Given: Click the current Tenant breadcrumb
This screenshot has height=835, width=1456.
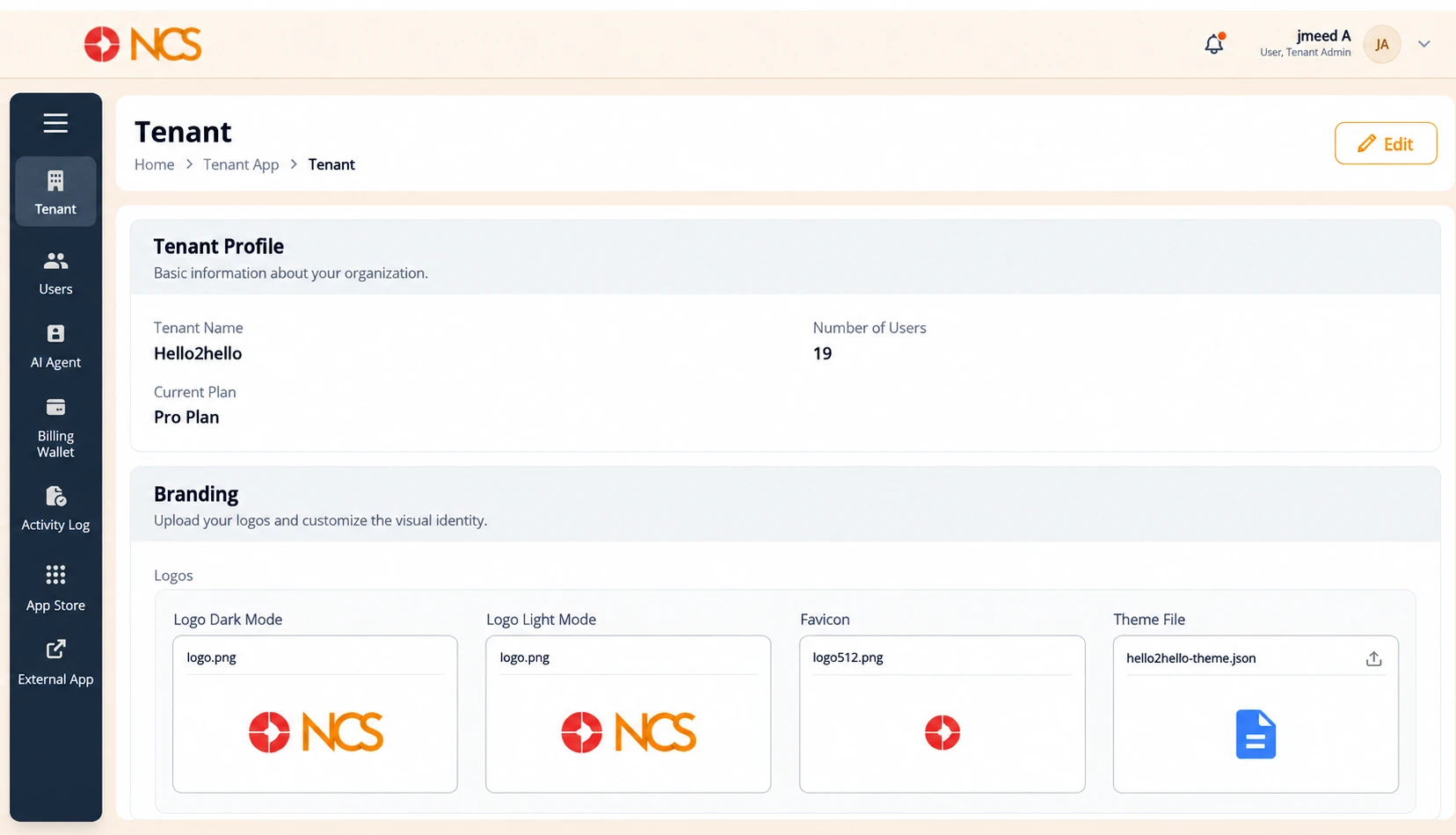Looking at the screenshot, I should pyautogui.click(x=331, y=164).
